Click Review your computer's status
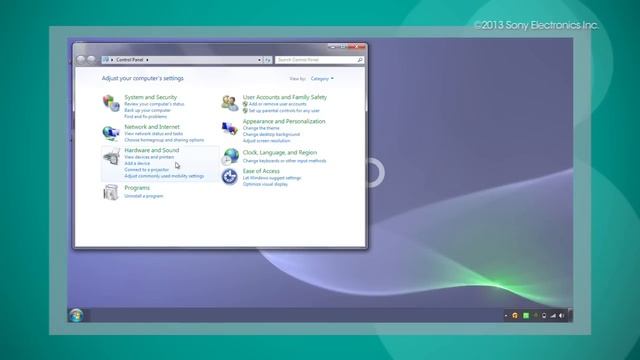 (154, 104)
